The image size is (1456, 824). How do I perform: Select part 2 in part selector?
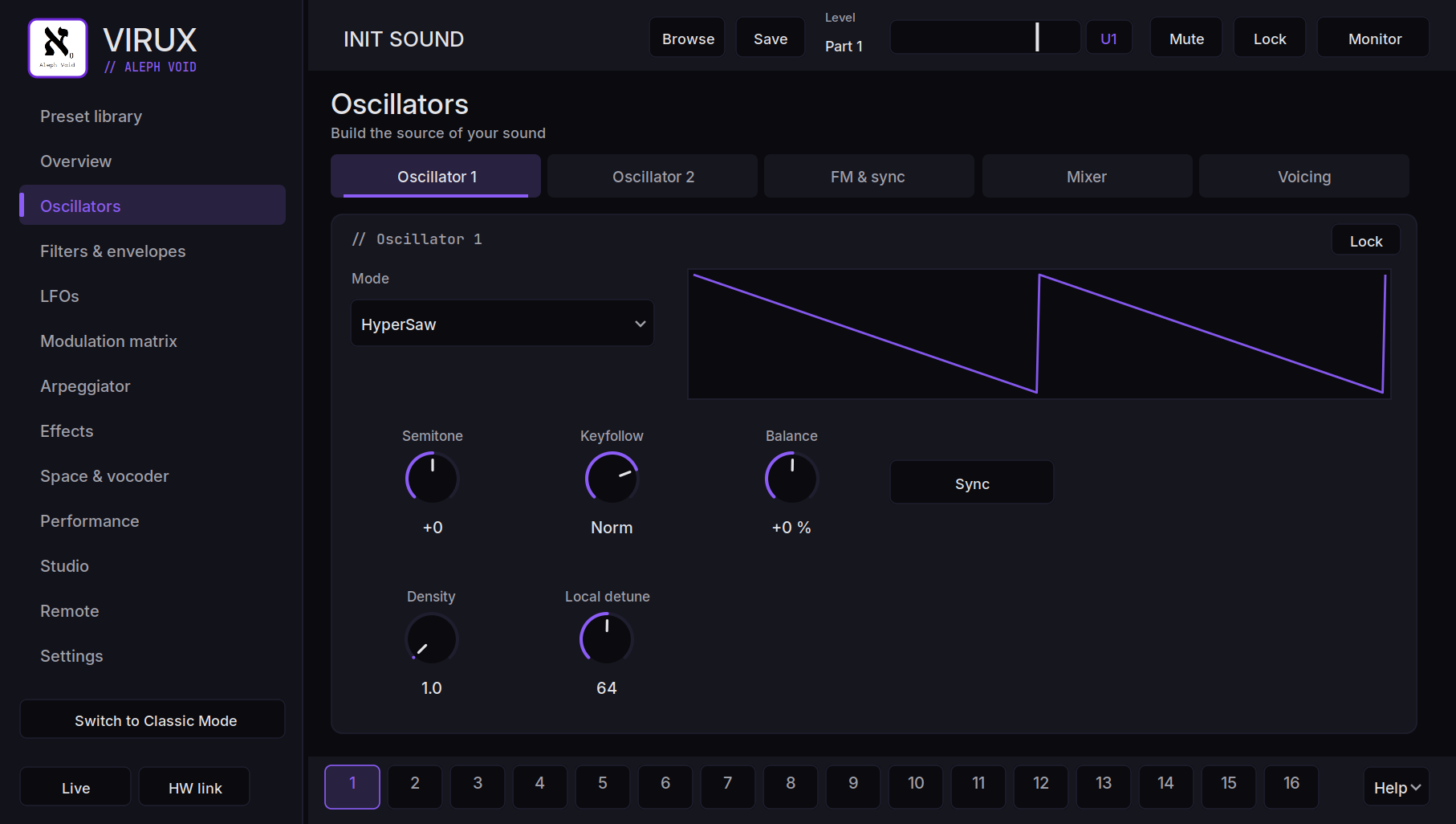(415, 786)
